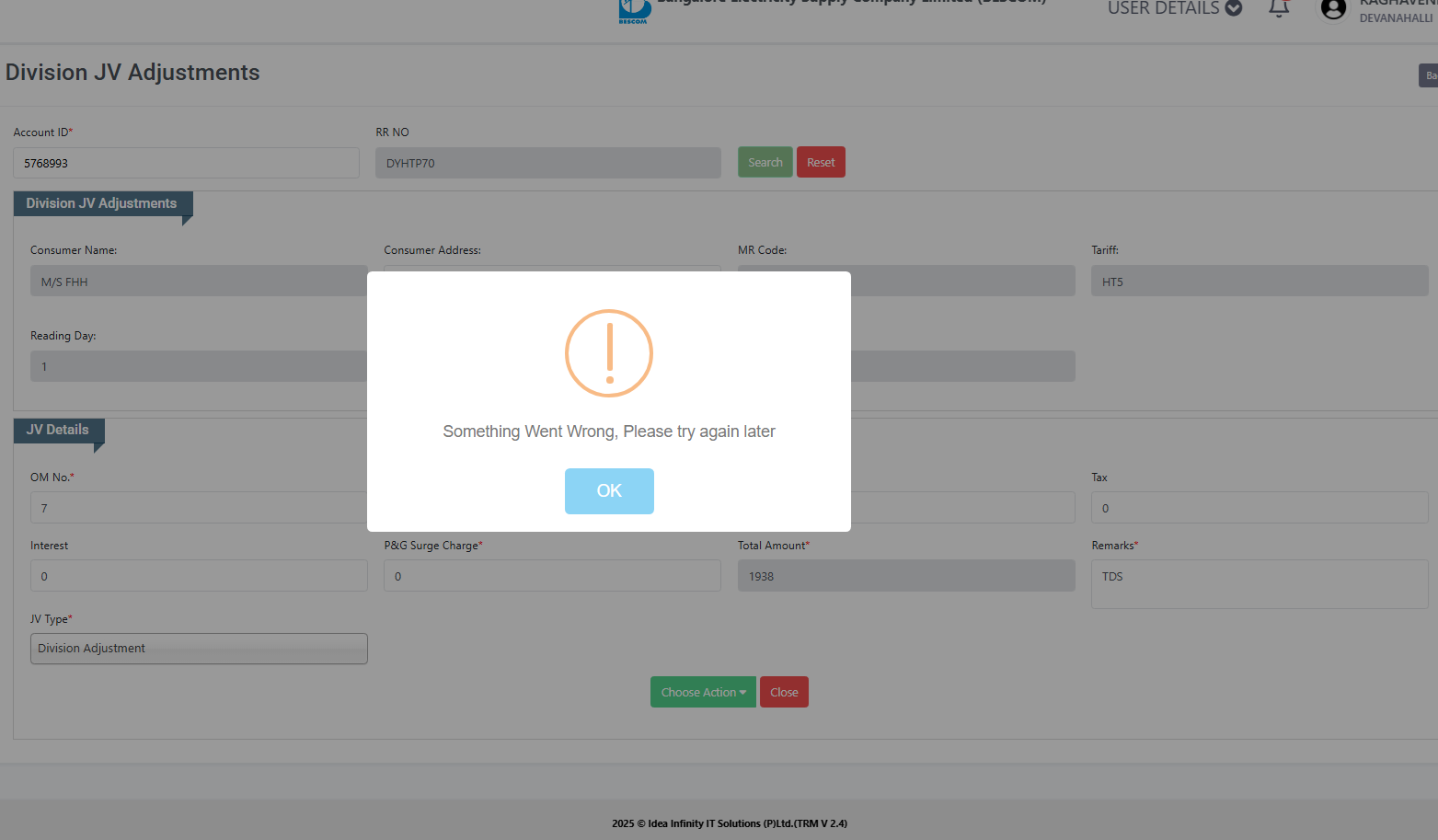
Task: Click the "JV Type" label
Action: tap(52, 619)
